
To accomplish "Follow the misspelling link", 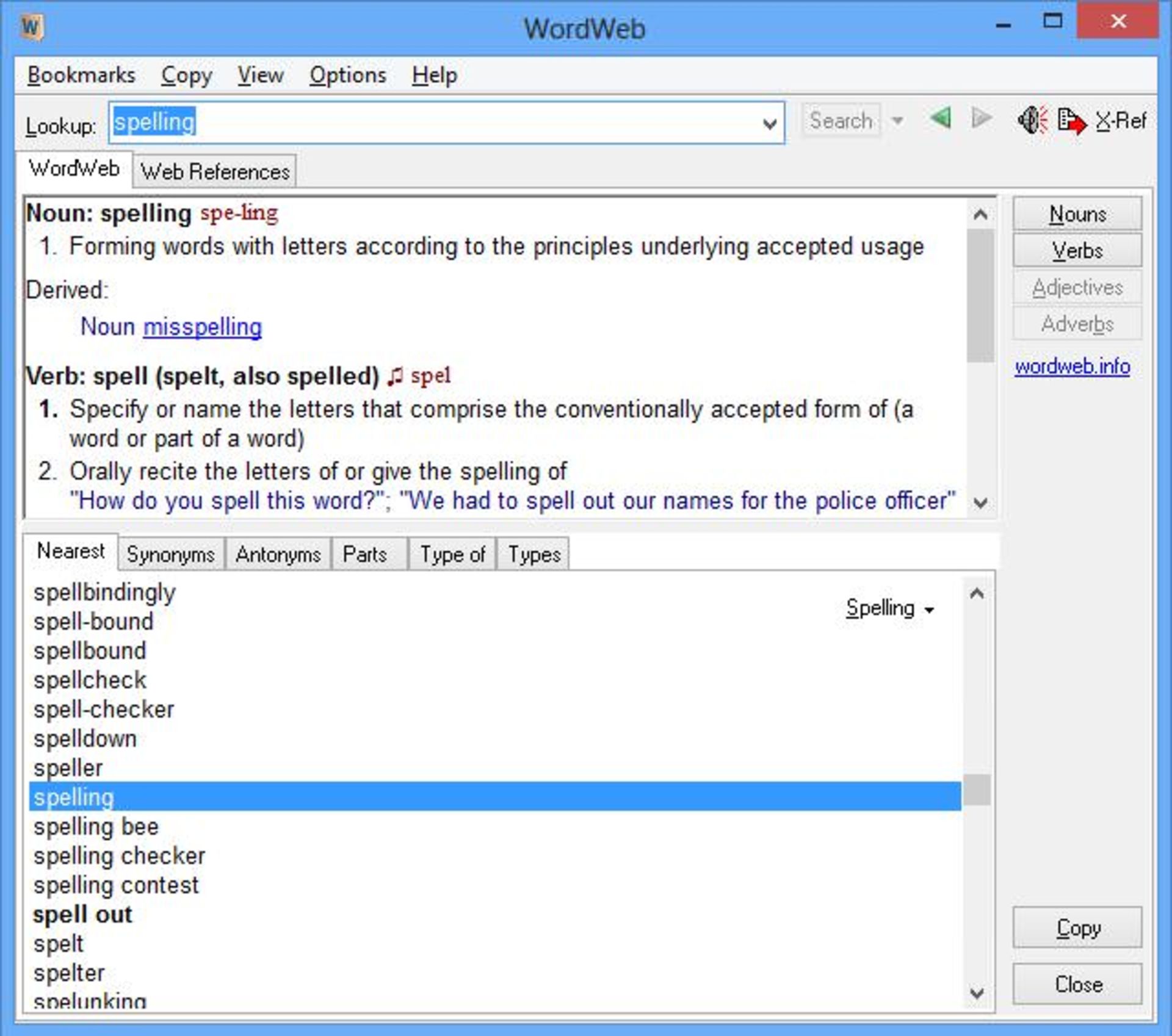I will 203,327.
